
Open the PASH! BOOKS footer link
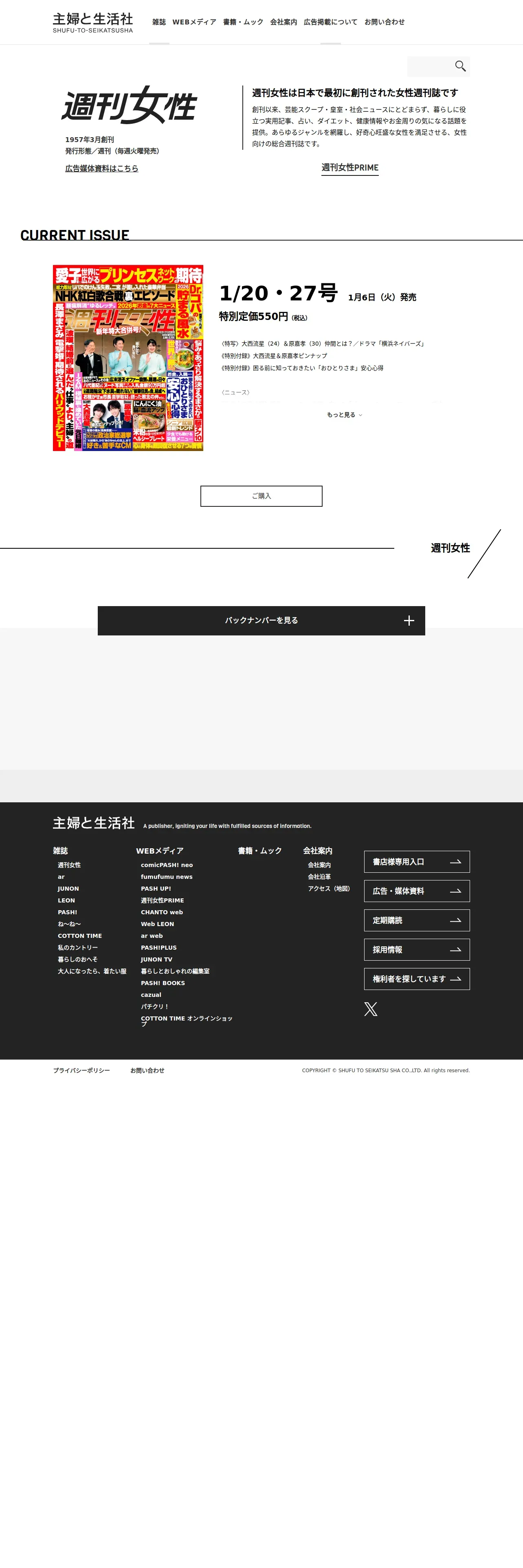[x=163, y=982]
